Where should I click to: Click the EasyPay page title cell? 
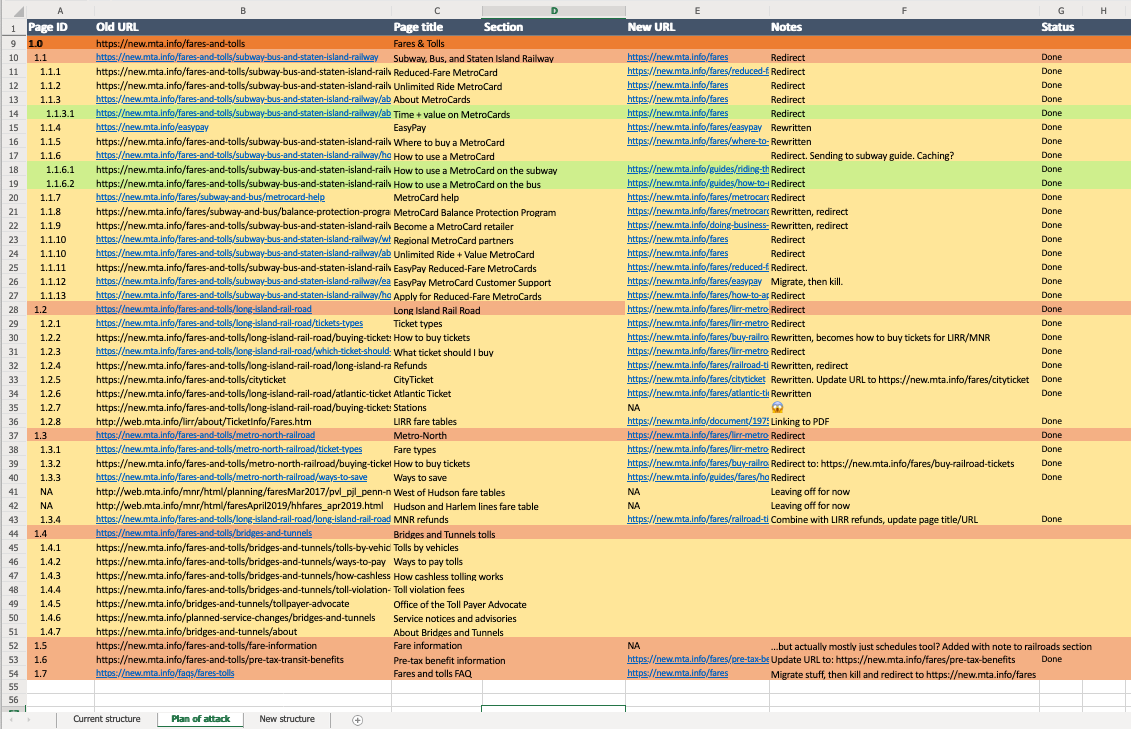437,128
